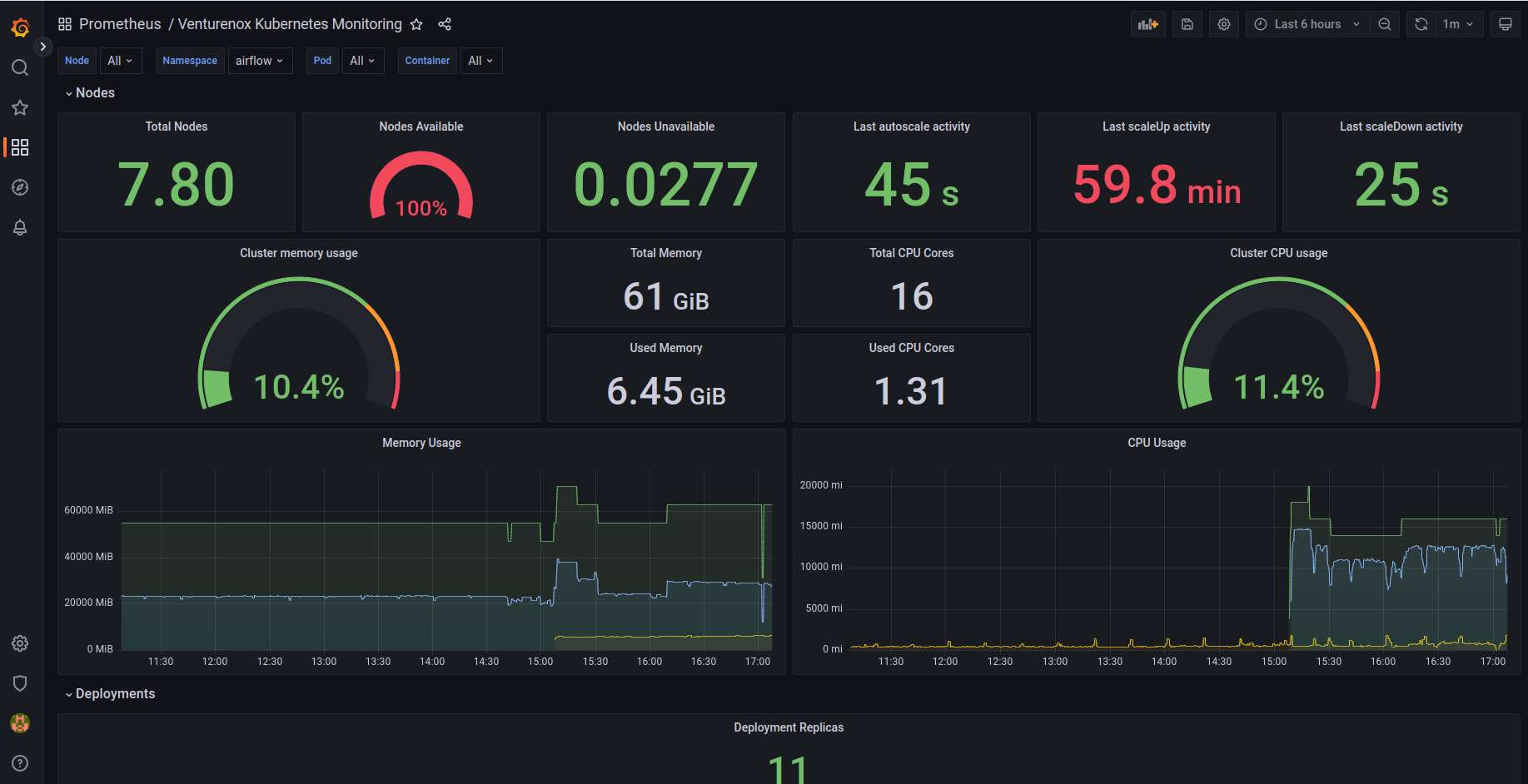Open the Pod variable dropdown

[x=362, y=61]
